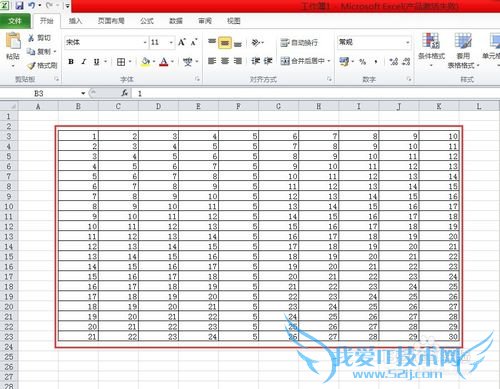Image resolution: width=500 pixels, height=389 pixels.
Task: Switch to the Data tab
Action: pos(176,21)
